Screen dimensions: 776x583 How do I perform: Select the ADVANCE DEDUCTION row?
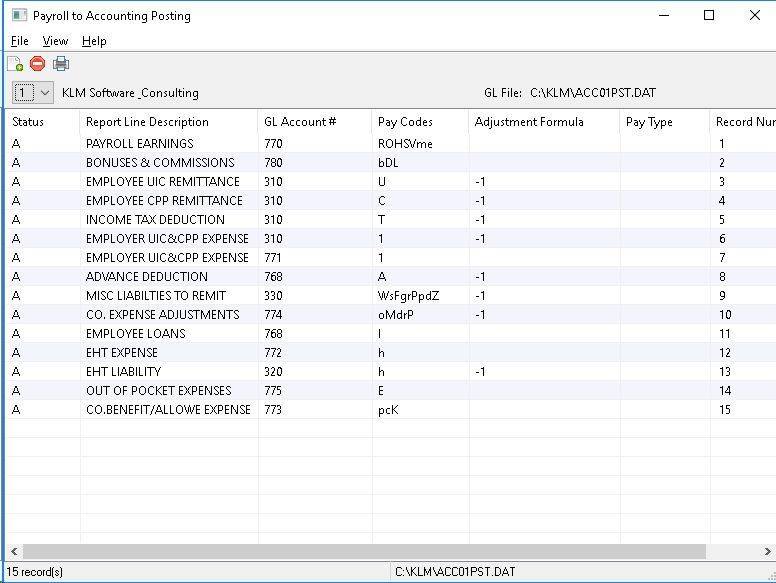[x=390, y=277]
